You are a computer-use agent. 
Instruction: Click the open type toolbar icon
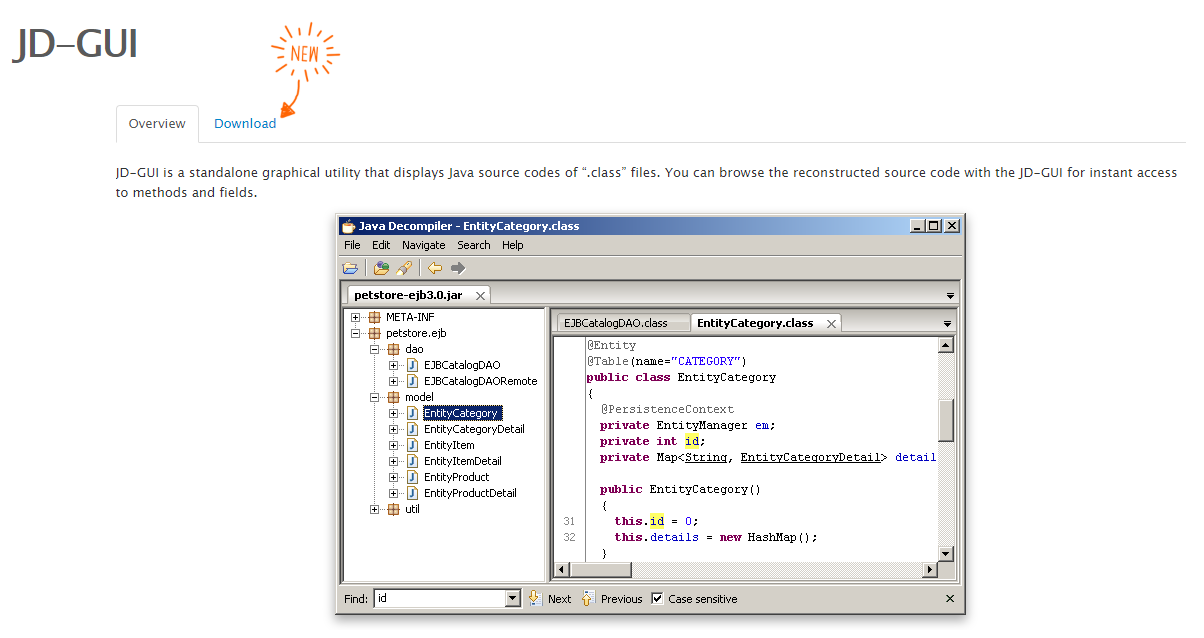pyautogui.click(x=382, y=268)
